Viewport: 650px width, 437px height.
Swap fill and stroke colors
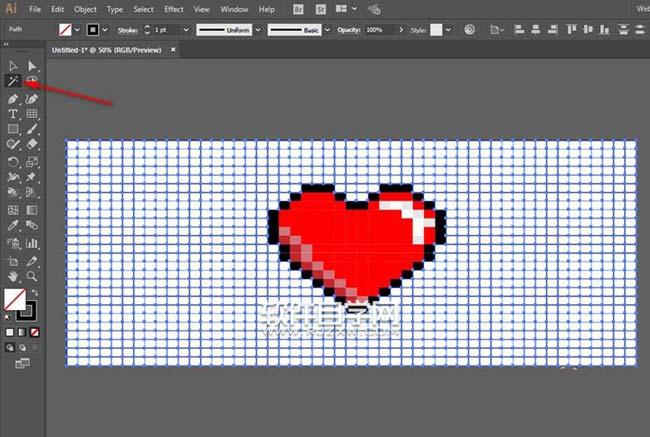[x=35, y=293]
